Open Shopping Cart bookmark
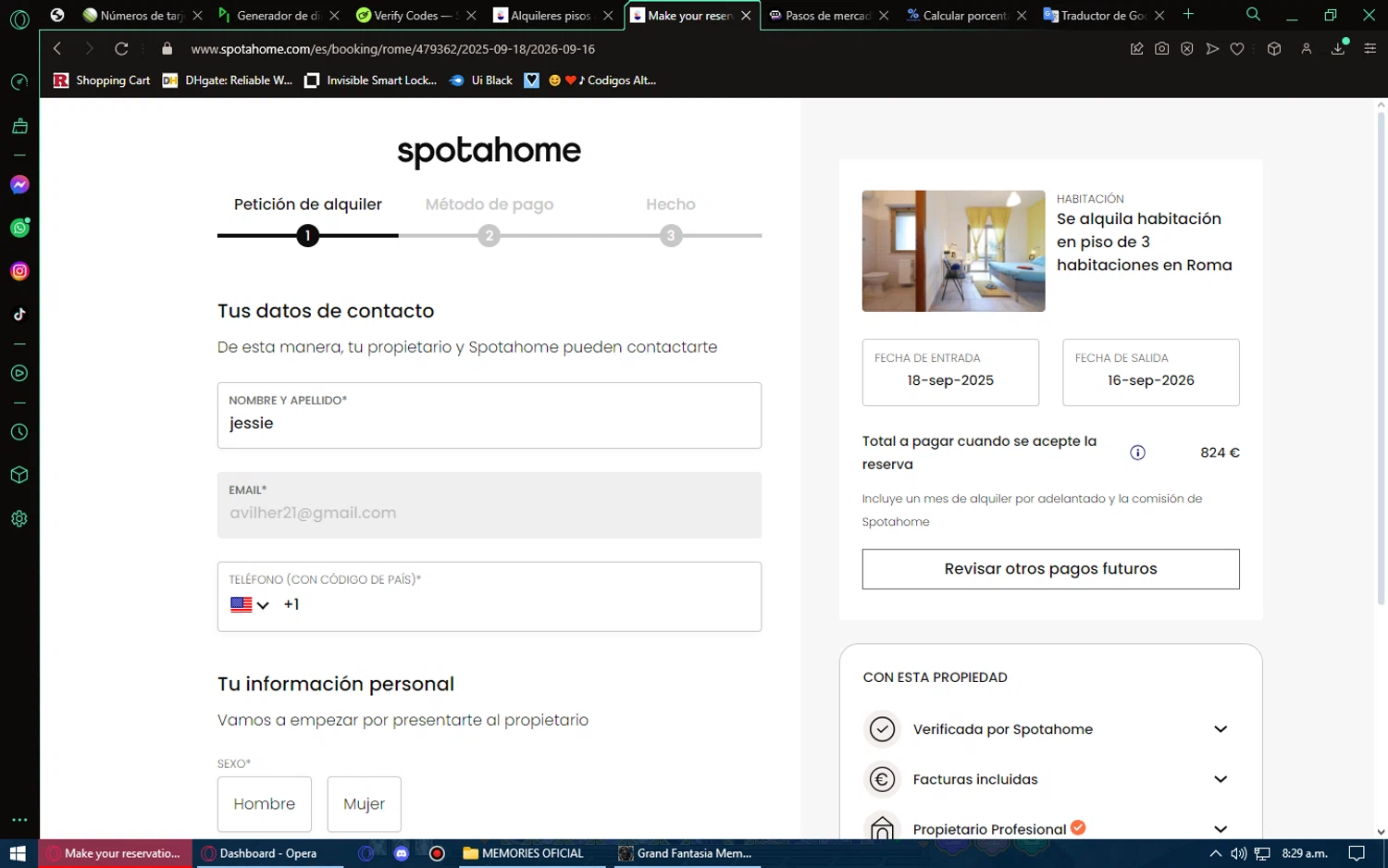Screen dimensions: 1388x868 click(x=102, y=81)
